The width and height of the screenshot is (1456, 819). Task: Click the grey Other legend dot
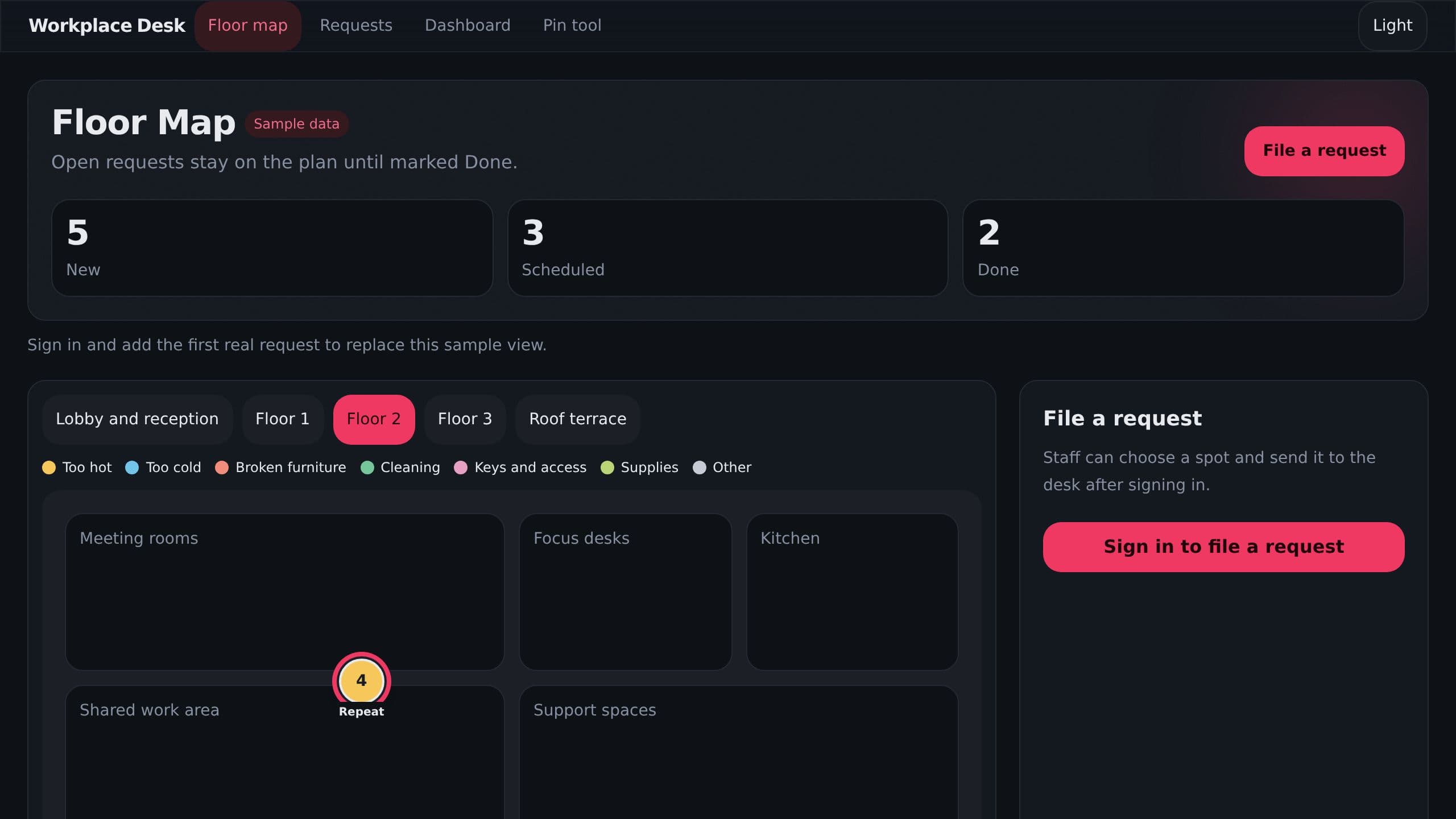(x=700, y=468)
